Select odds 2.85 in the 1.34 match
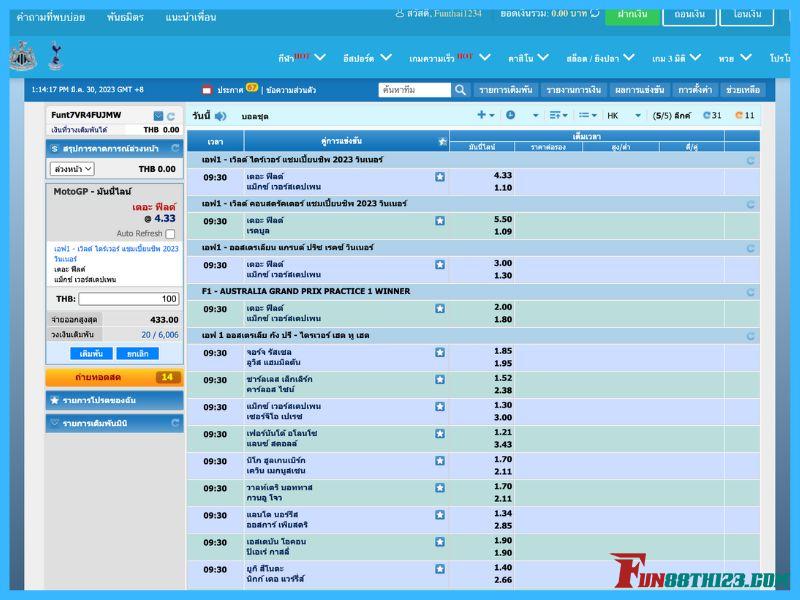The width and height of the screenshot is (800, 600). [x=503, y=526]
